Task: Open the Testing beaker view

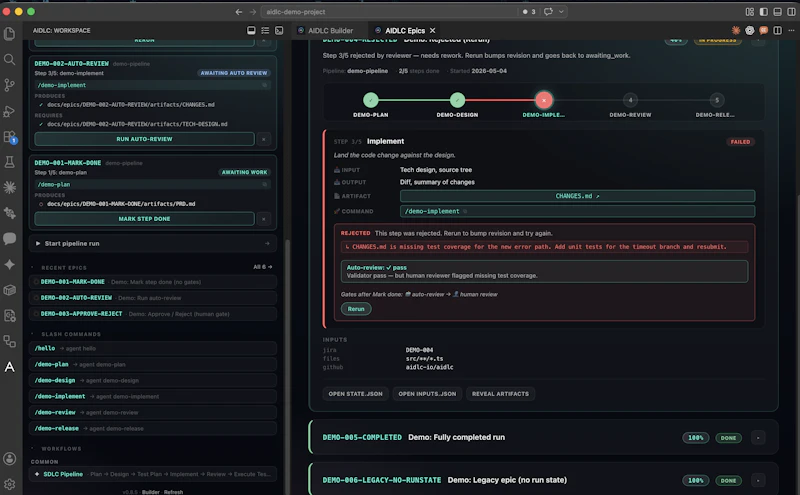Action: 10,162
